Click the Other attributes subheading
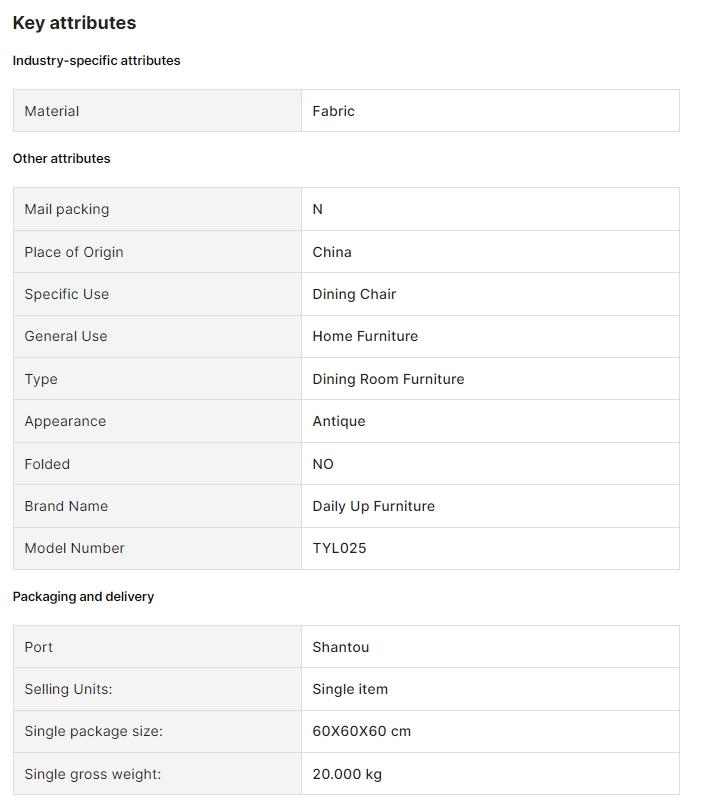 [61, 159]
